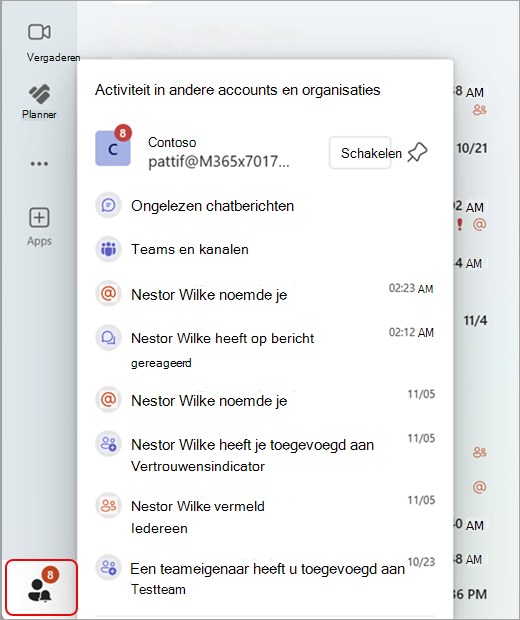Click the team-added icon for Testteam
520x620 pixels.
point(108,568)
